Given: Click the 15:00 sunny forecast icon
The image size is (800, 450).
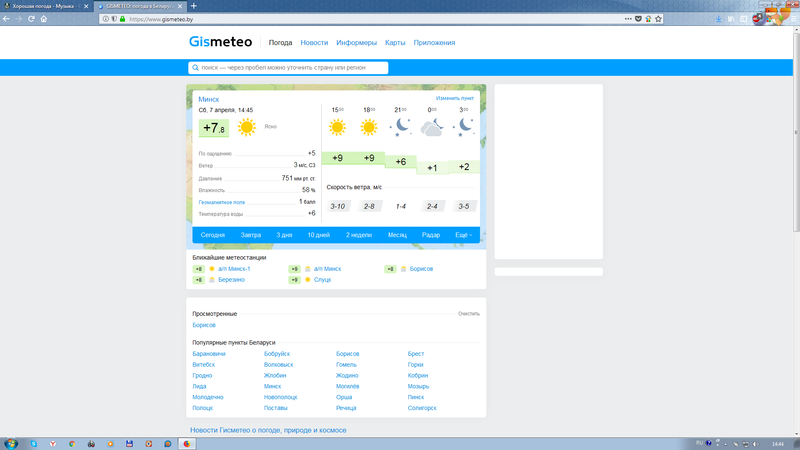Looking at the screenshot, I should click(337, 127).
